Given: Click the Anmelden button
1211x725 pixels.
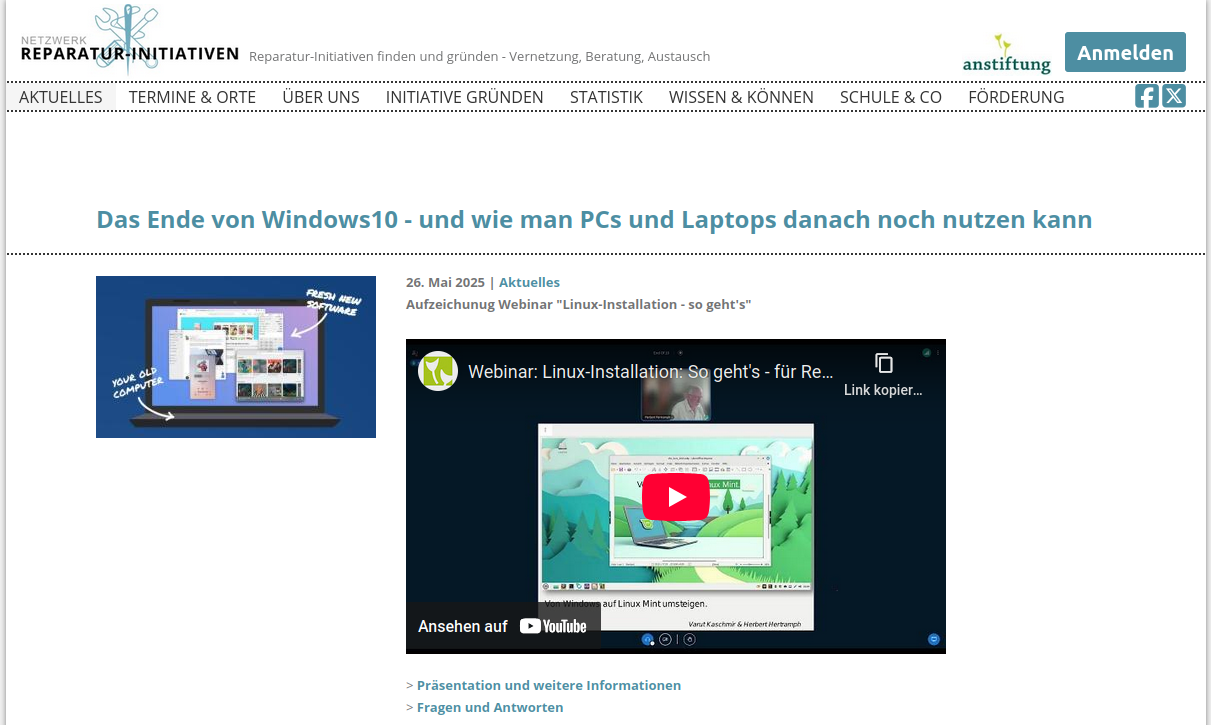Looking at the screenshot, I should pos(1125,52).
